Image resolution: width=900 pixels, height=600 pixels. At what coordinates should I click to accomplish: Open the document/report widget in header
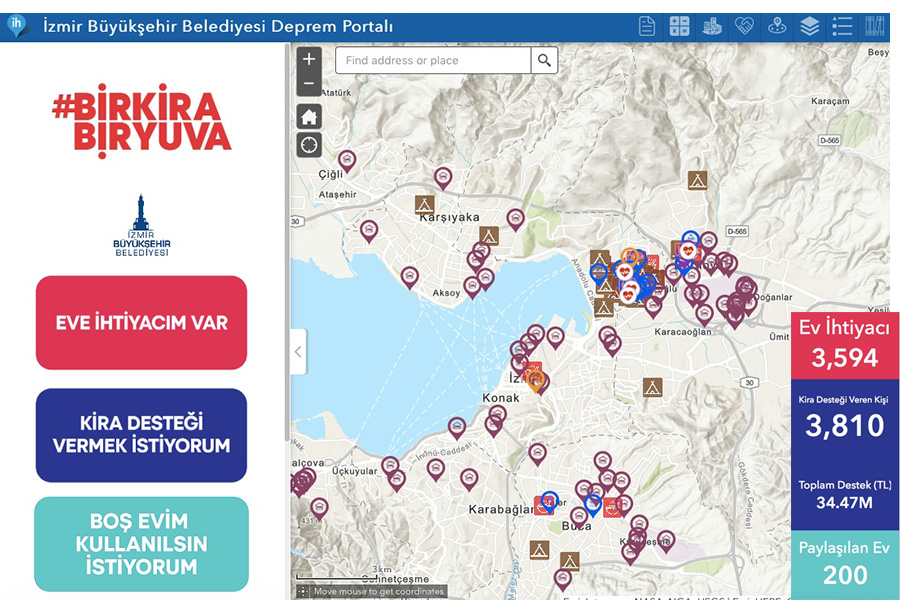tap(647, 27)
